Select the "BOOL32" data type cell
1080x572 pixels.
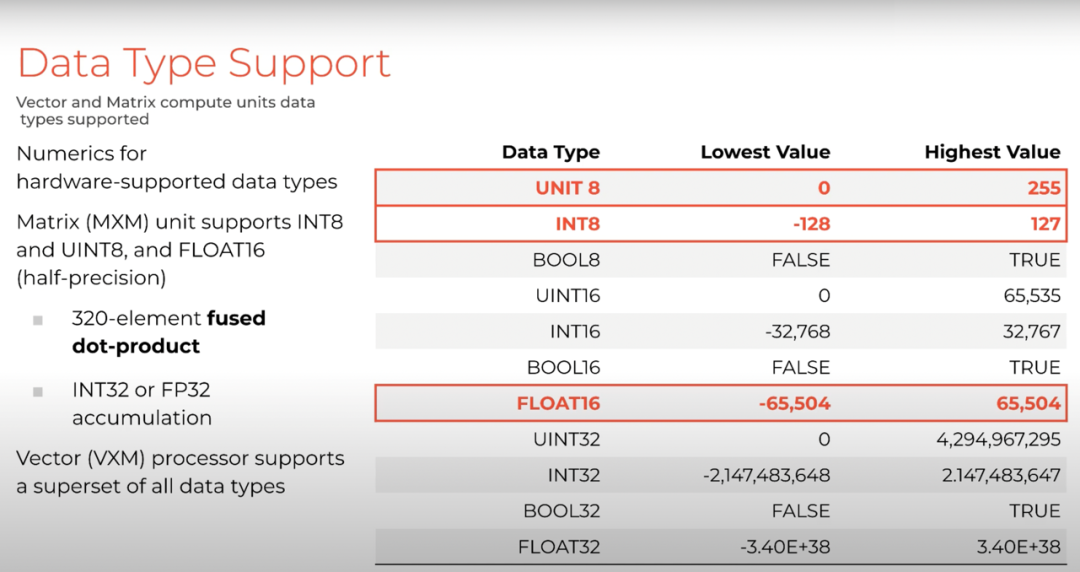pyautogui.click(x=562, y=511)
